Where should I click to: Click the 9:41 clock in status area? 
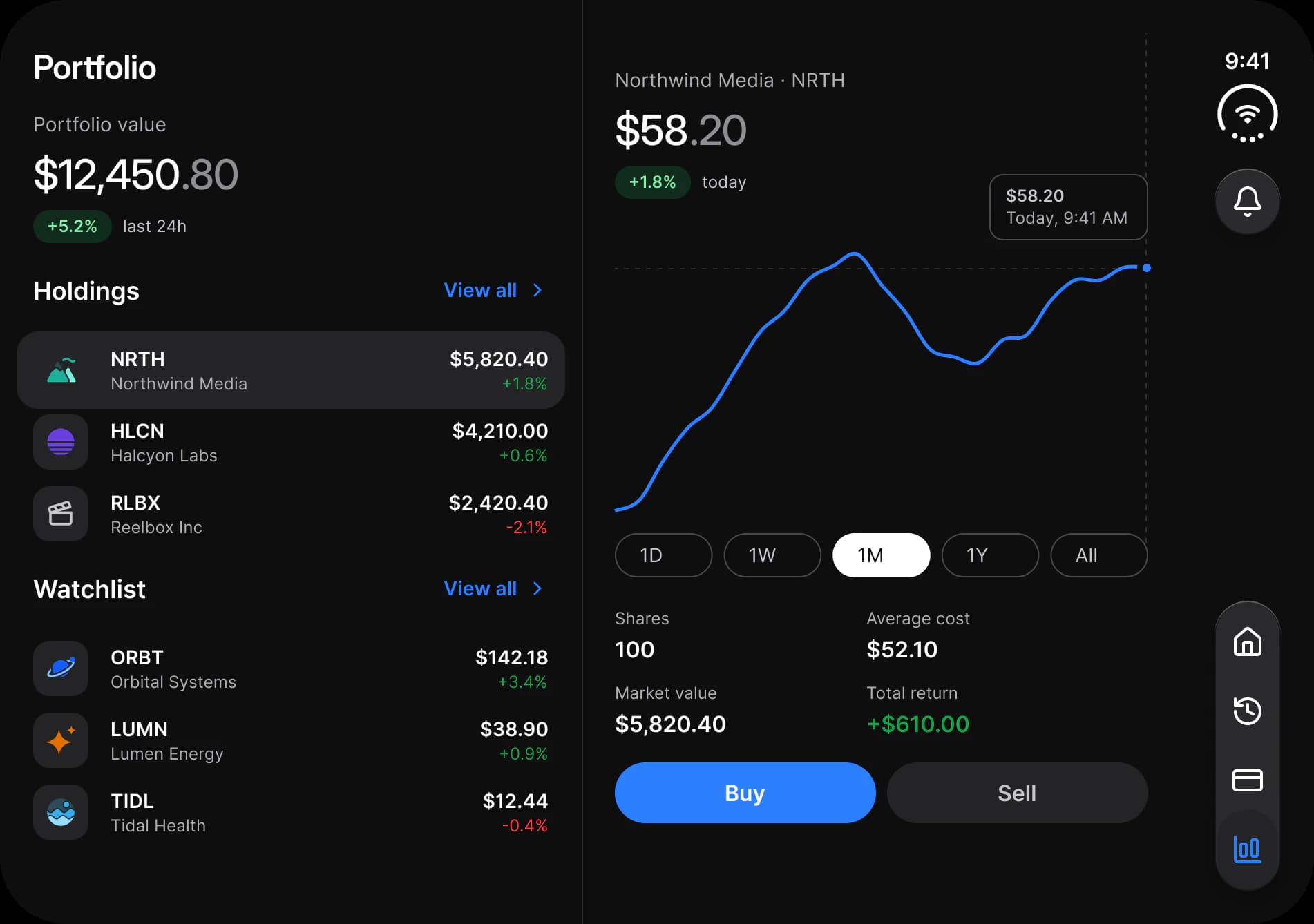(x=1247, y=61)
